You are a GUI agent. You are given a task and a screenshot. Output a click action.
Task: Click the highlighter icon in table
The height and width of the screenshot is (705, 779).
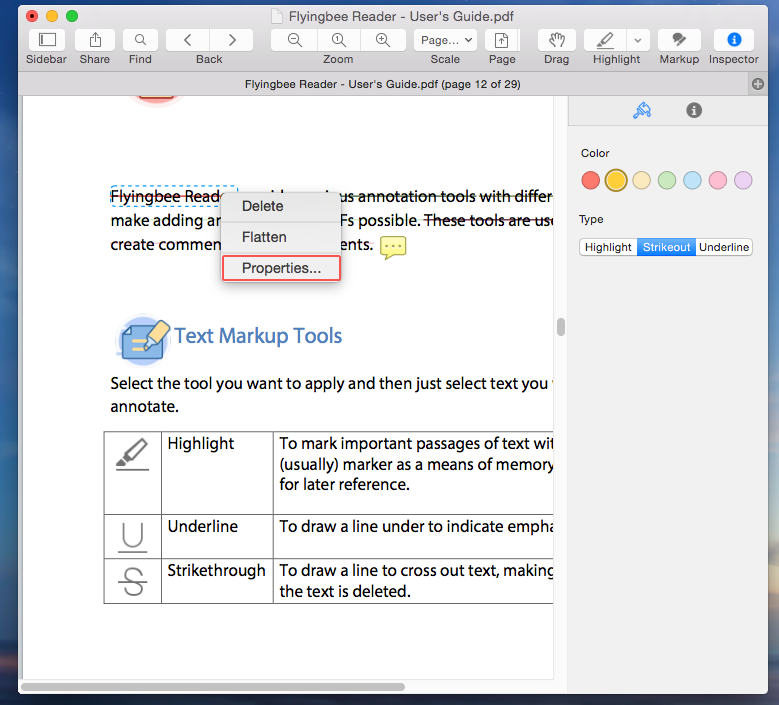coord(132,454)
